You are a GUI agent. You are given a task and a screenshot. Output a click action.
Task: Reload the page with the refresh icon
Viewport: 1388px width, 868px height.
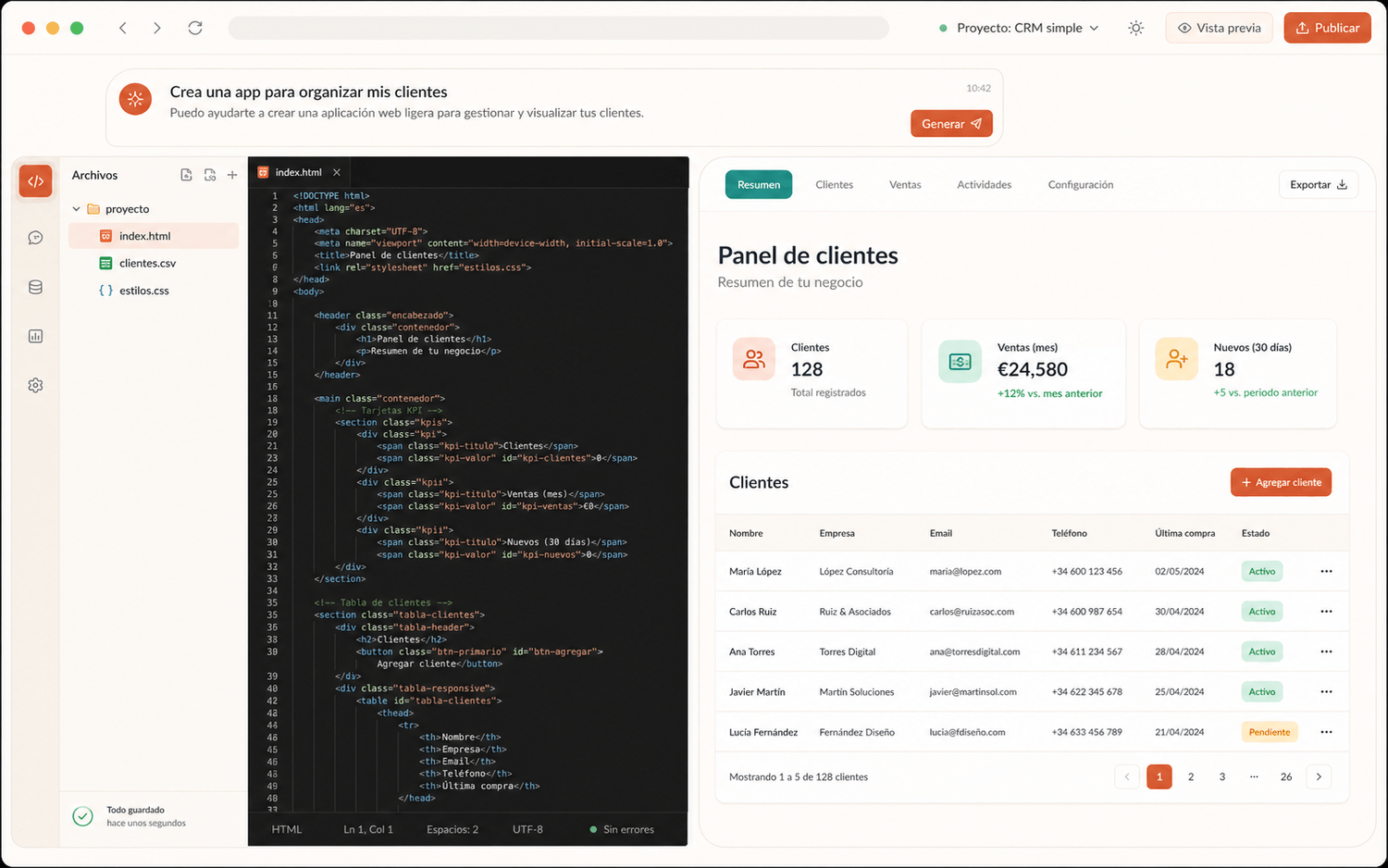[195, 28]
